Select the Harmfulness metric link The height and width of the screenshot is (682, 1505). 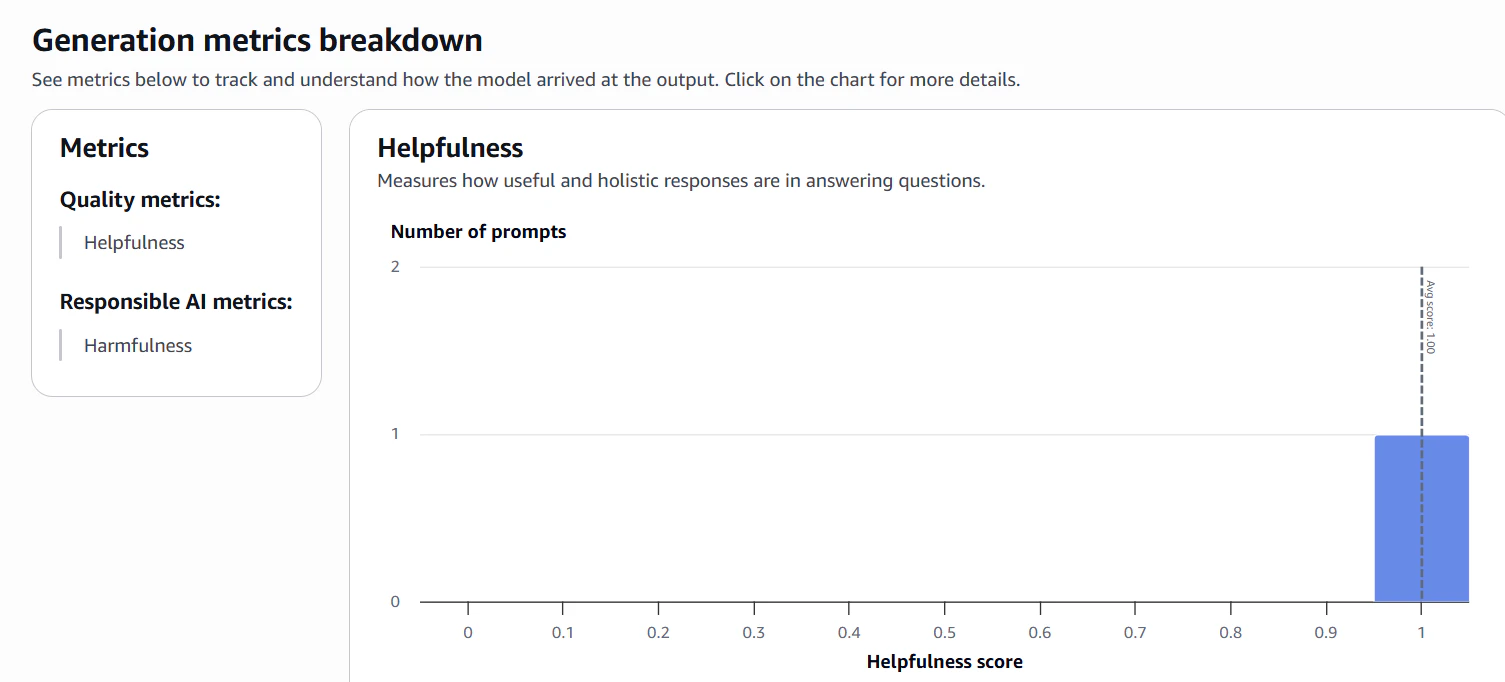[x=138, y=346]
